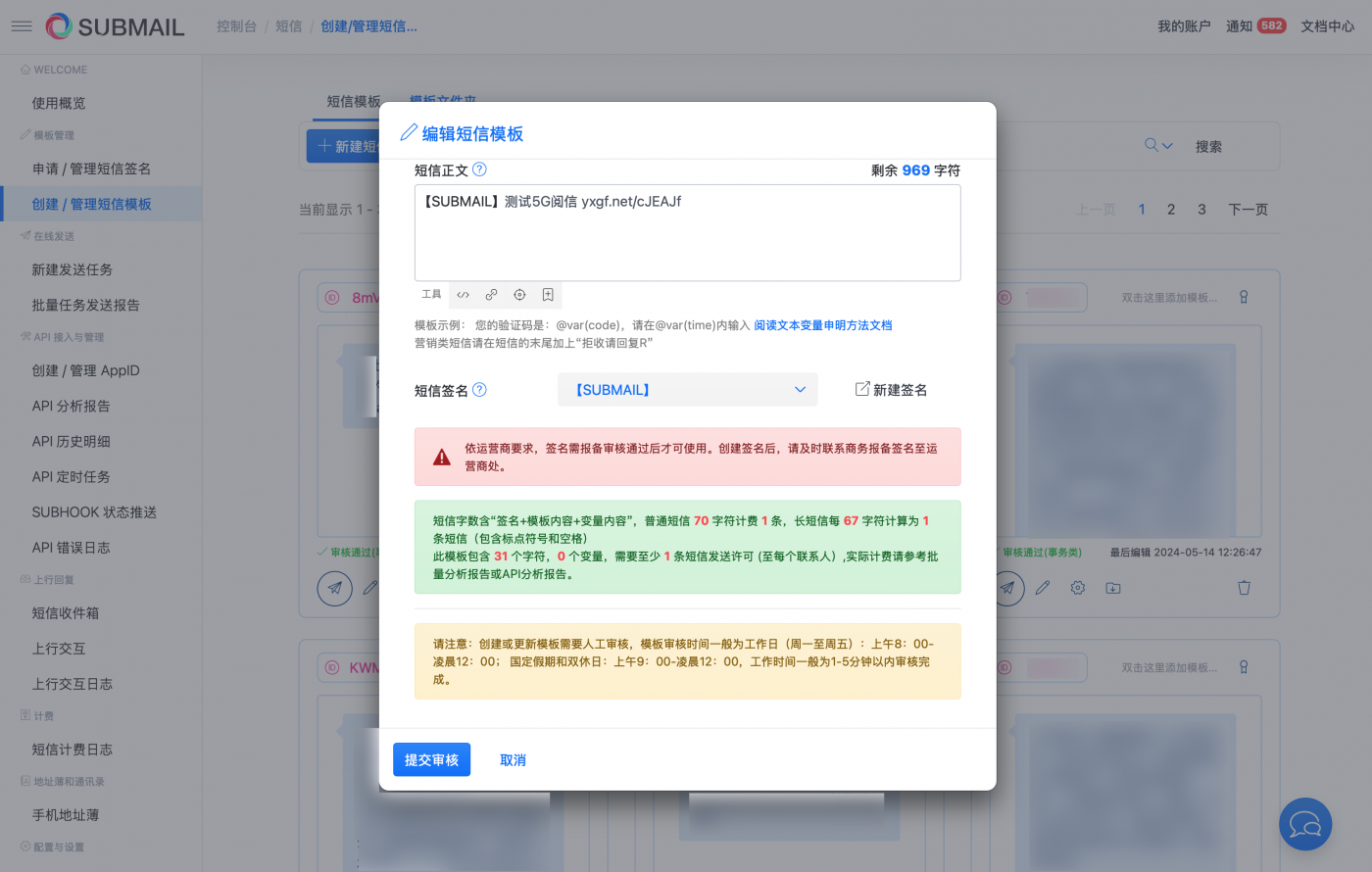Click 新建签名 to create a new signature
The image size is (1372, 872).
click(x=891, y=389)
